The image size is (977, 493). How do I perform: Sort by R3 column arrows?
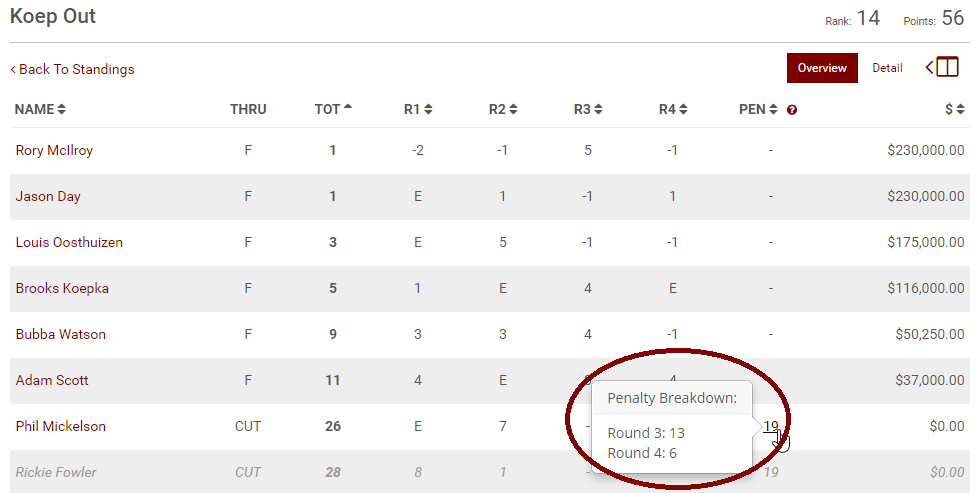click(598, 109)
